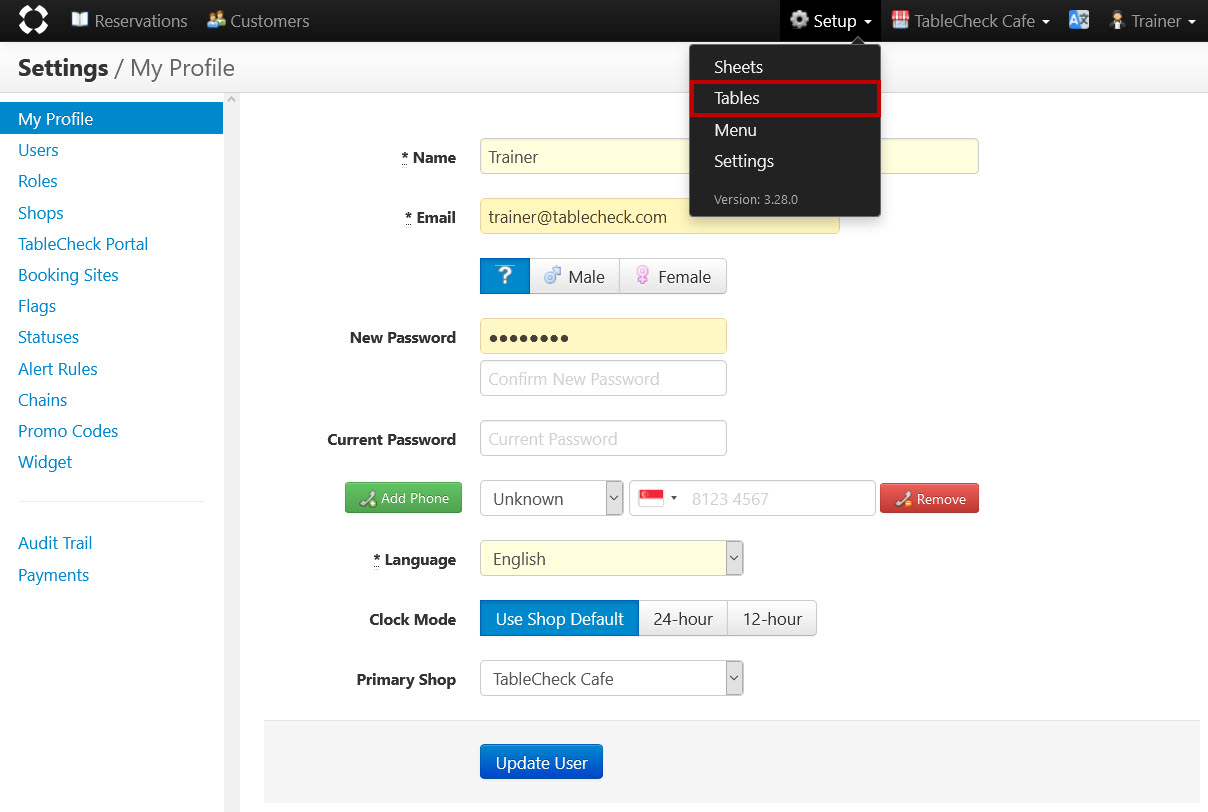
Task: Go to Customers in top navigation
Action: (258, 20)
